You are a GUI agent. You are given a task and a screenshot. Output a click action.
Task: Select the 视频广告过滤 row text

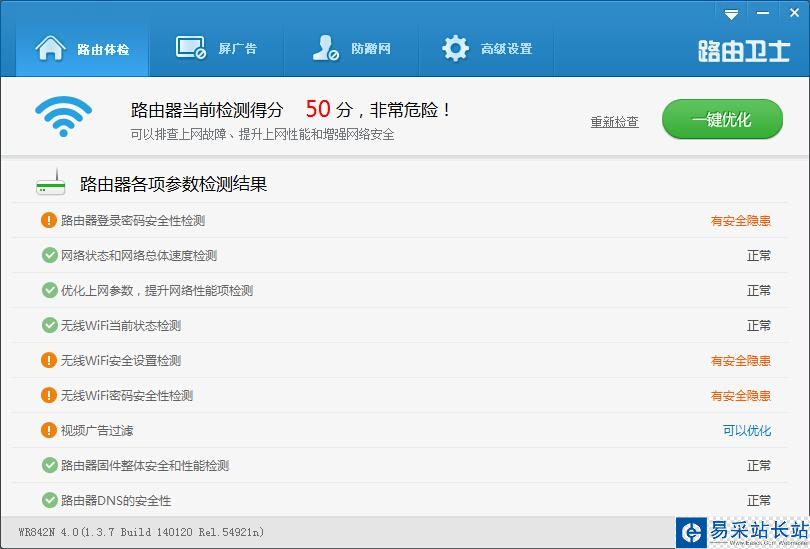(97, 431)
